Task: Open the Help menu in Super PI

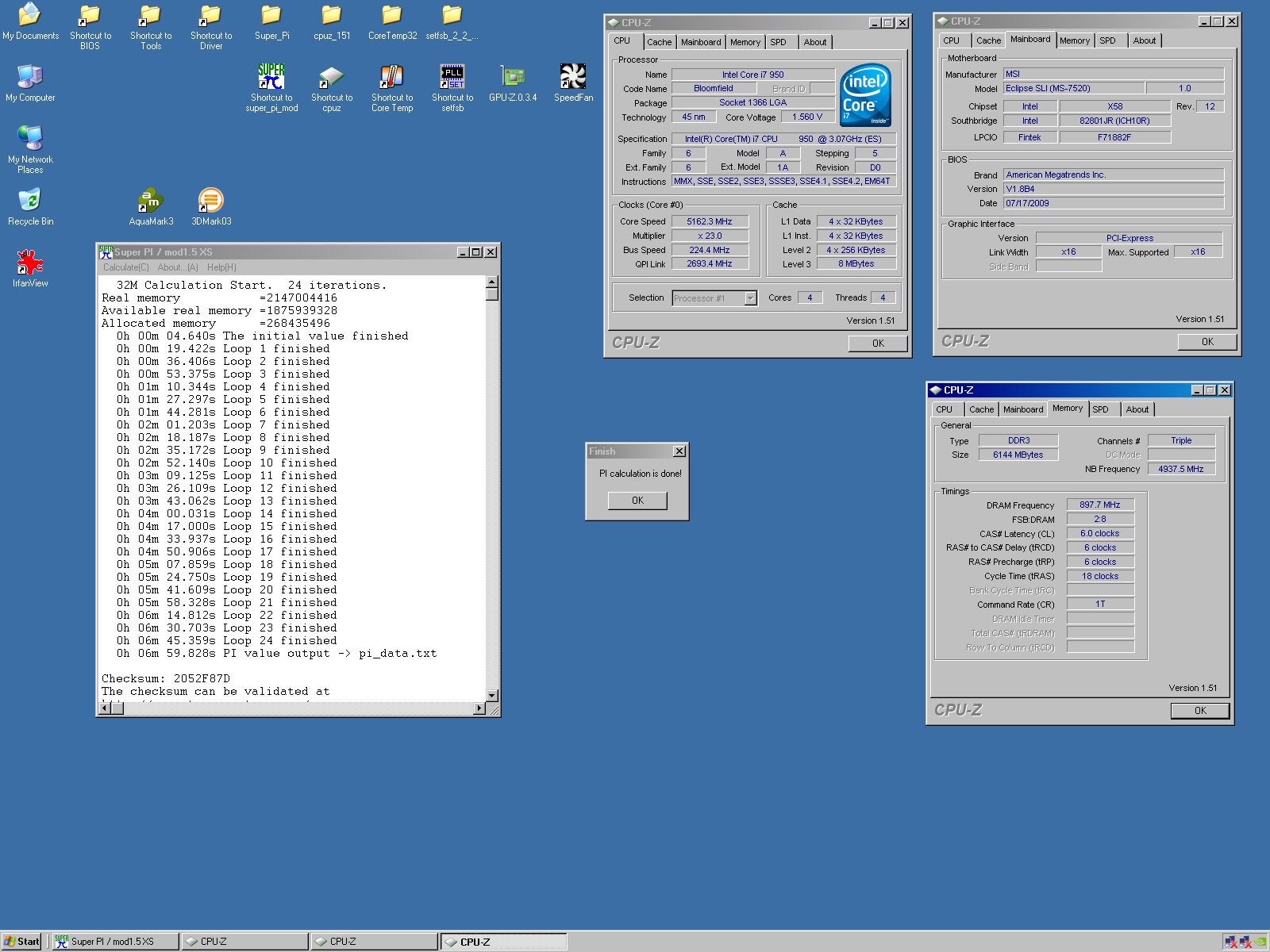Action: [221, 267]
